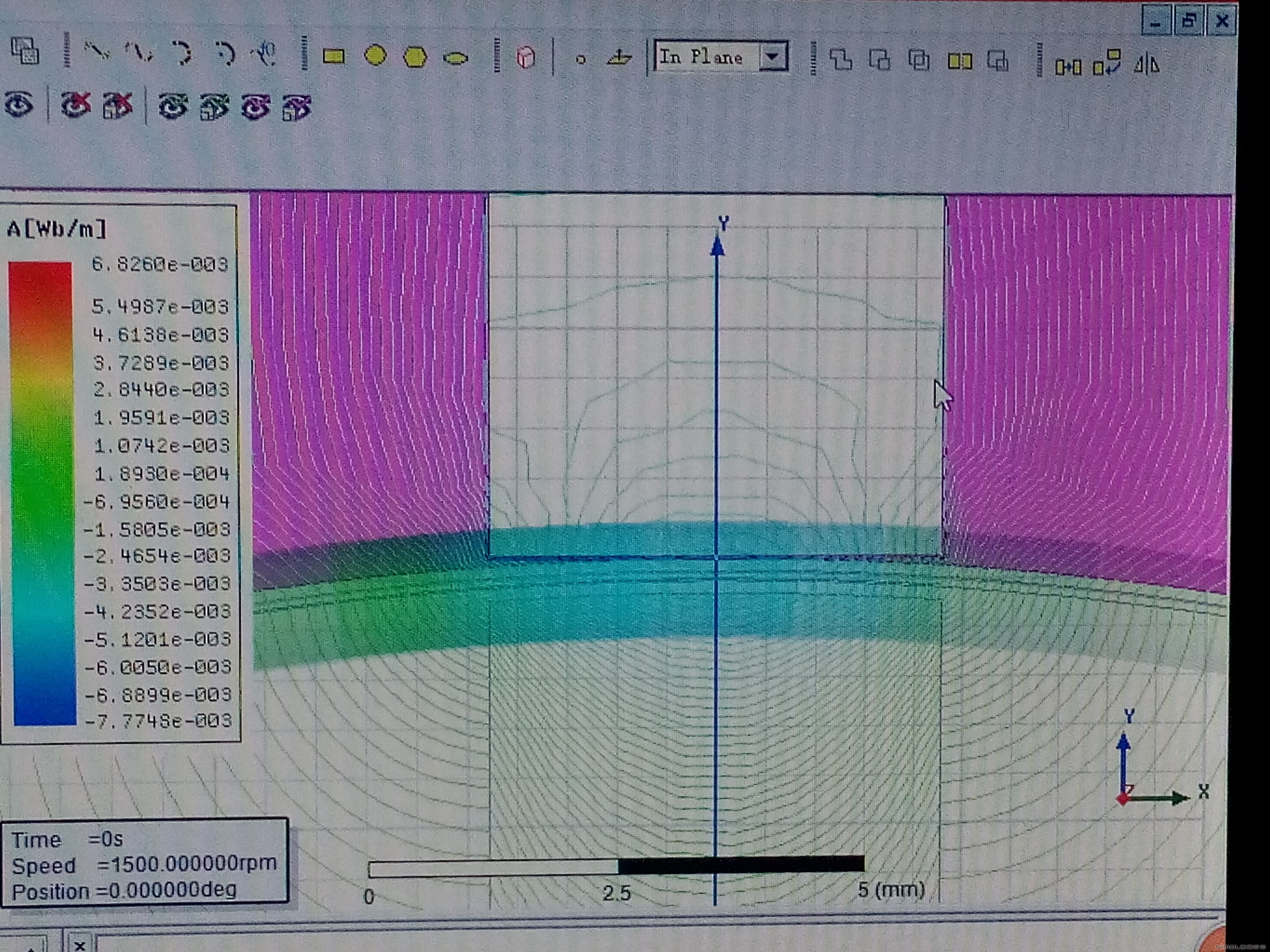The width and height of the screenshot is (1270, 952).
Task: Select the Draw Regular Polygon tool
Action: (x=415, y=57)
